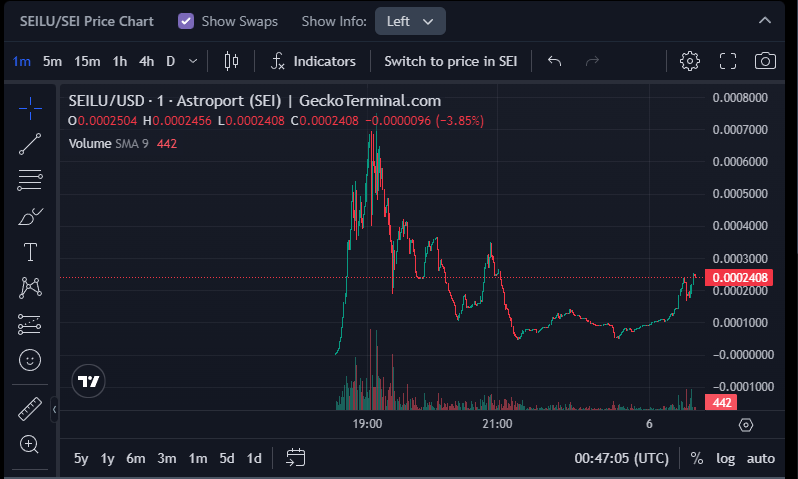Select the 15m interval
798x479 pixels.
(87, 62)
